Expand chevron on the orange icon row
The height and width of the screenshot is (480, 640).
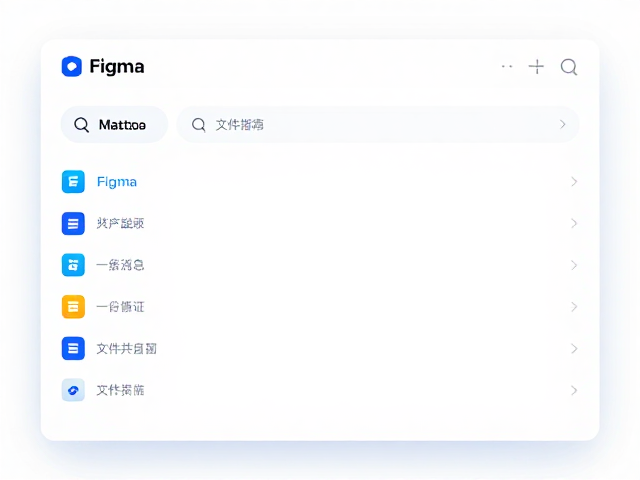(574, 307)
